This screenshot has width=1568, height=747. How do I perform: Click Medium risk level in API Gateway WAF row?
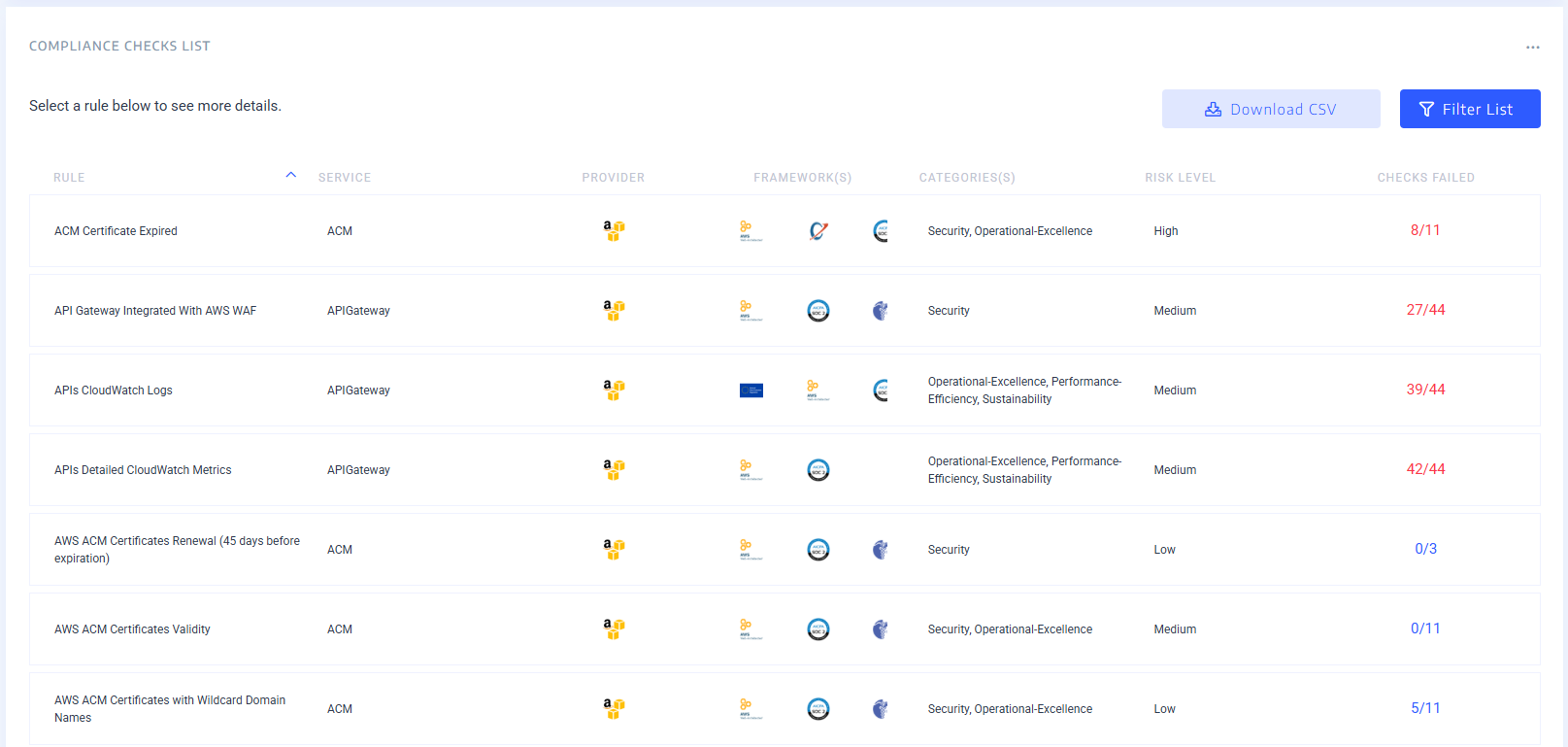pyautogui.click(x=1175, y=311)
